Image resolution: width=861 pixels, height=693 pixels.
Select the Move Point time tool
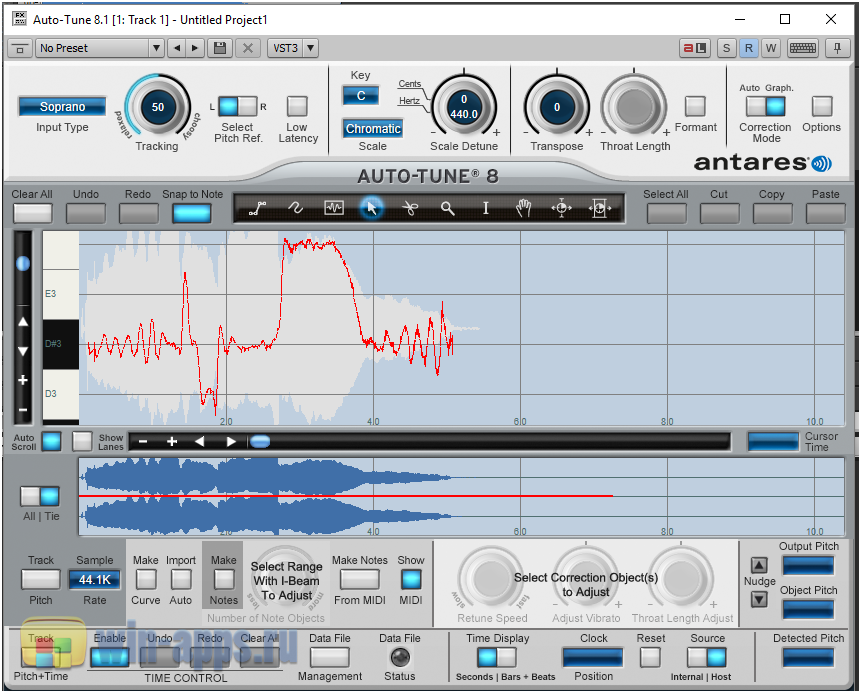[561, 208]
